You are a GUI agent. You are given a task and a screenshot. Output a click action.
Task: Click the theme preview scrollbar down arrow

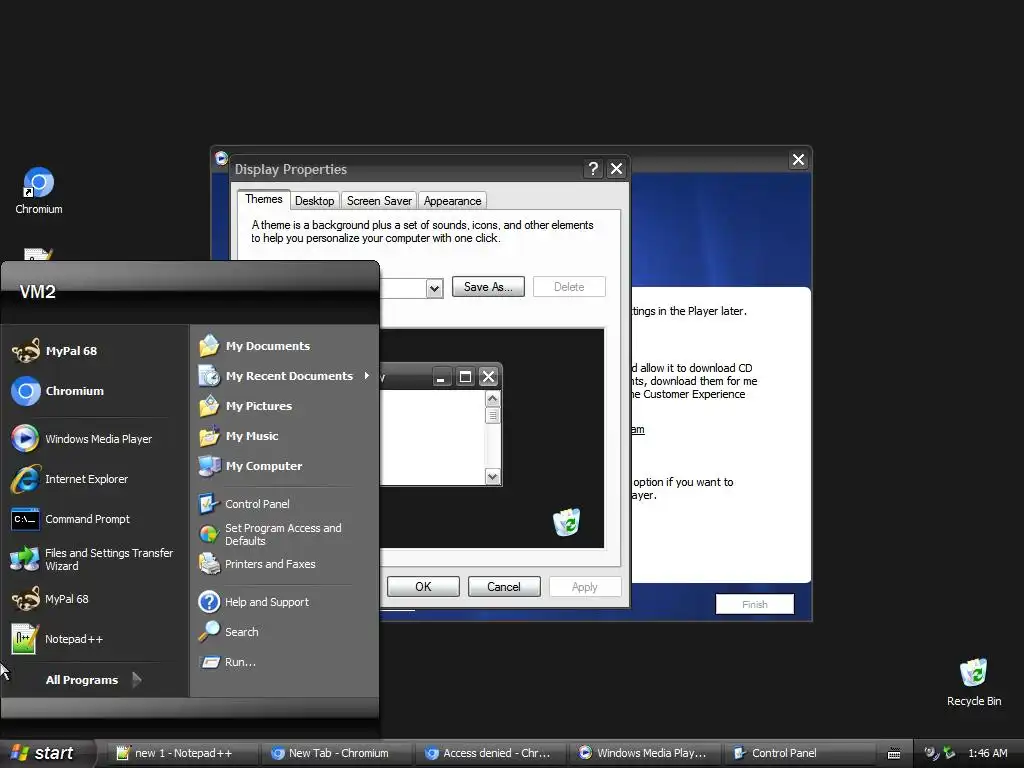point(492,477)
